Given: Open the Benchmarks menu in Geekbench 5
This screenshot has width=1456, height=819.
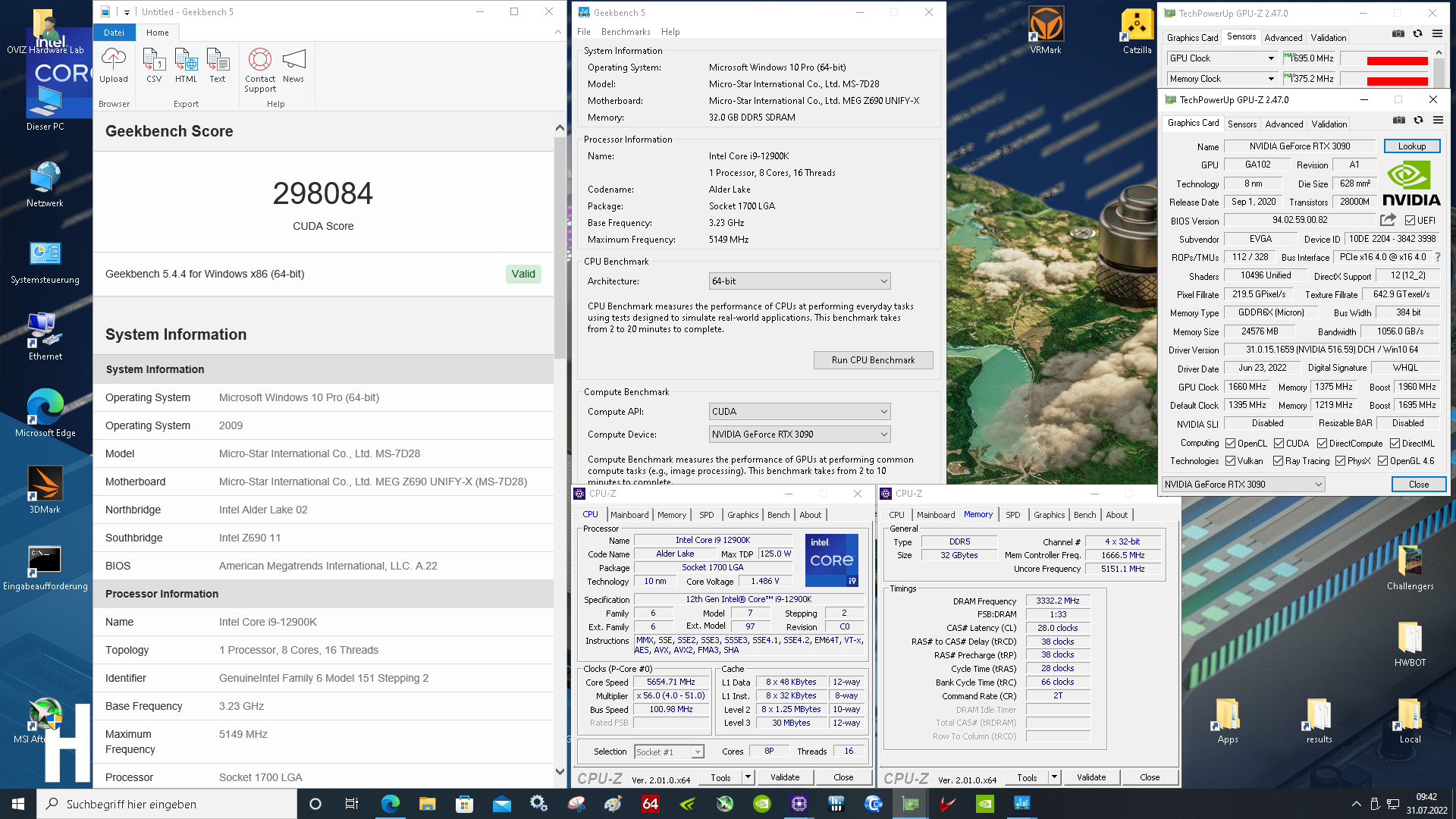Looking at the screenshot, I should 626,32.
